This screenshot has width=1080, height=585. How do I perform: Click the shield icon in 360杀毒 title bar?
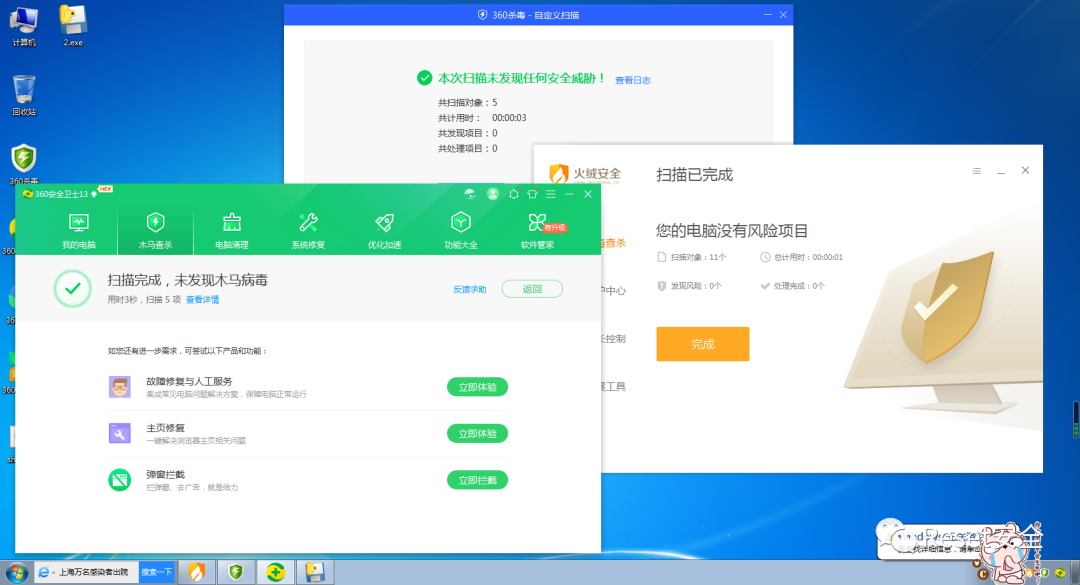point(483,14)
